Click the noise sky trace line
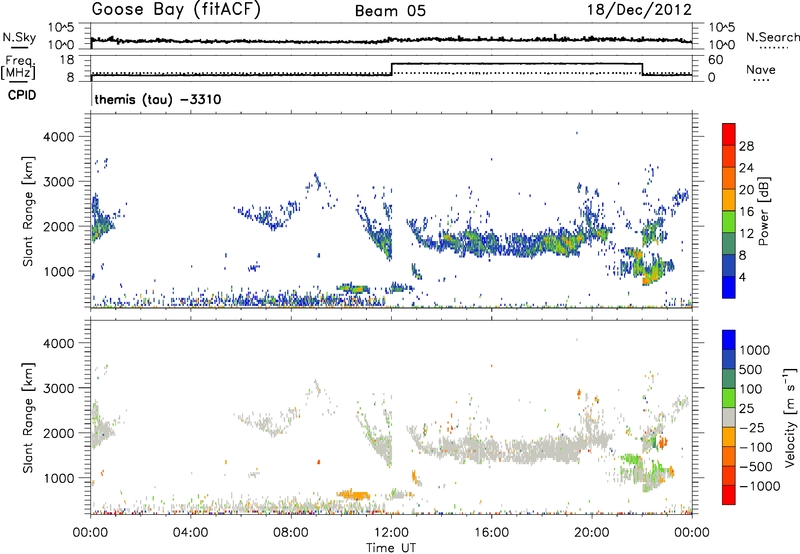The width and height of the screenshot is (800, 554). (391, 40)
